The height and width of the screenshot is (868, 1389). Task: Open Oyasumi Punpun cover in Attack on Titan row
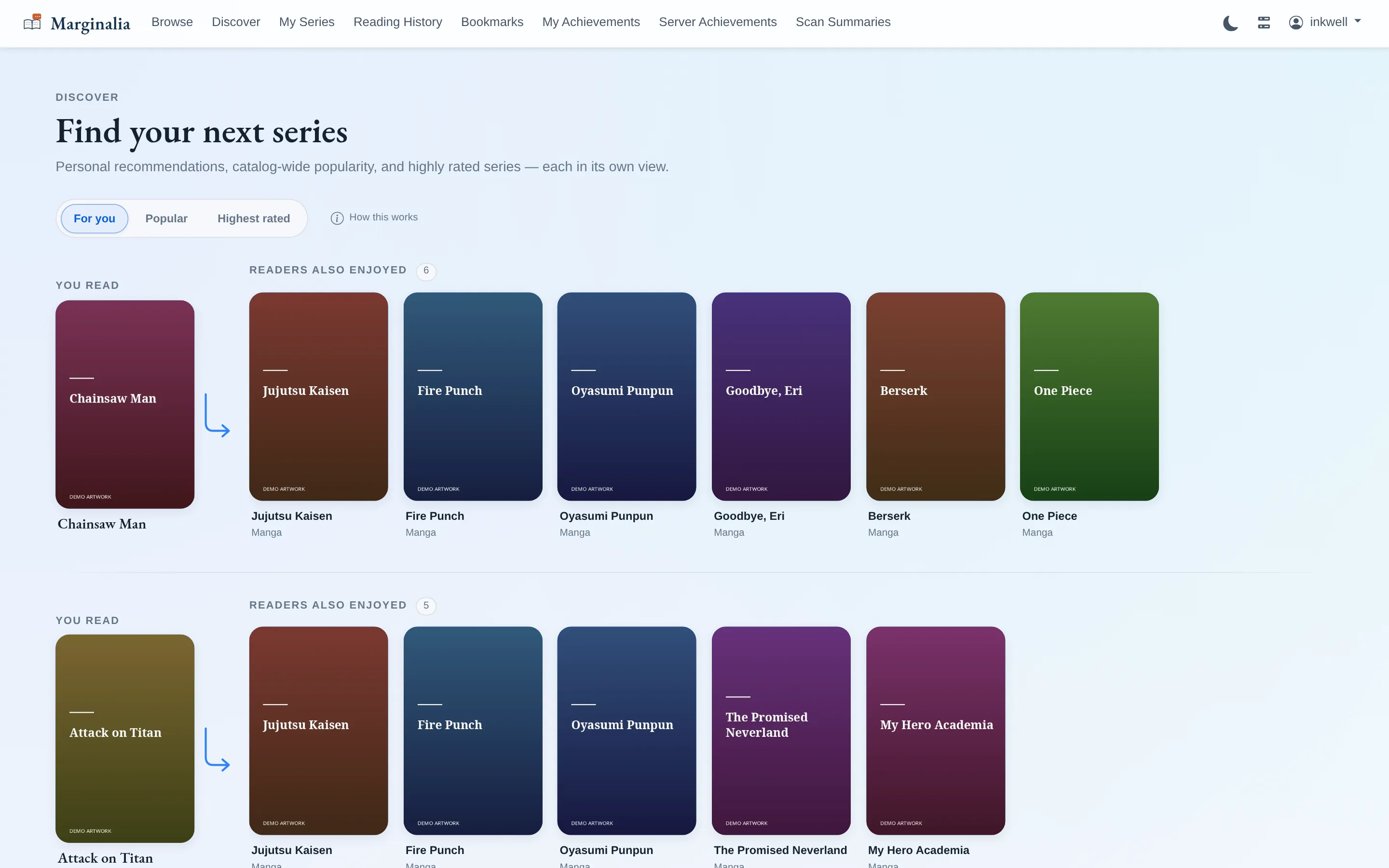click(627, 730)
